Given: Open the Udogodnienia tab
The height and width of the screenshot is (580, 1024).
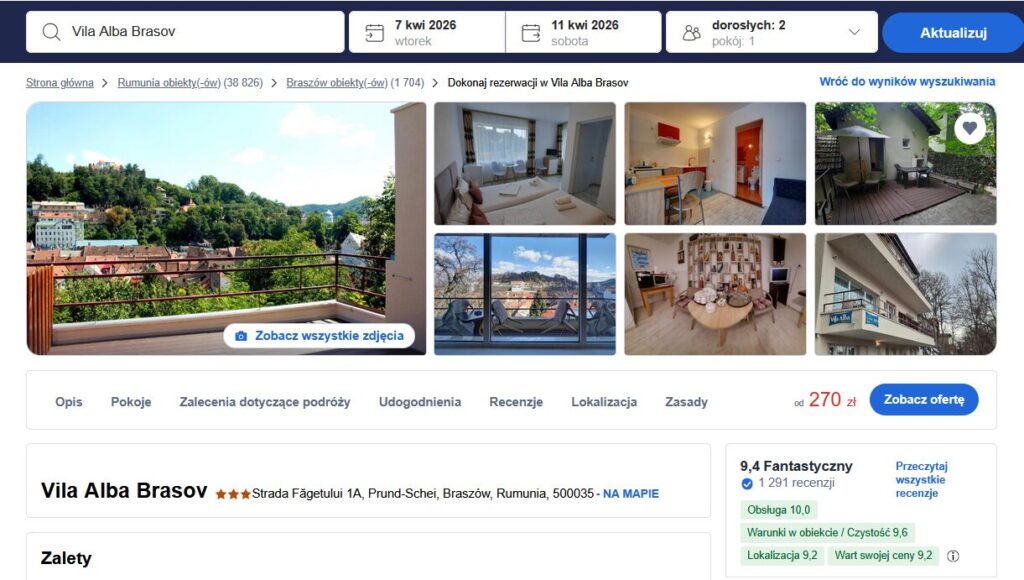Looking at the screenshot, I should (x=420, y=402).
